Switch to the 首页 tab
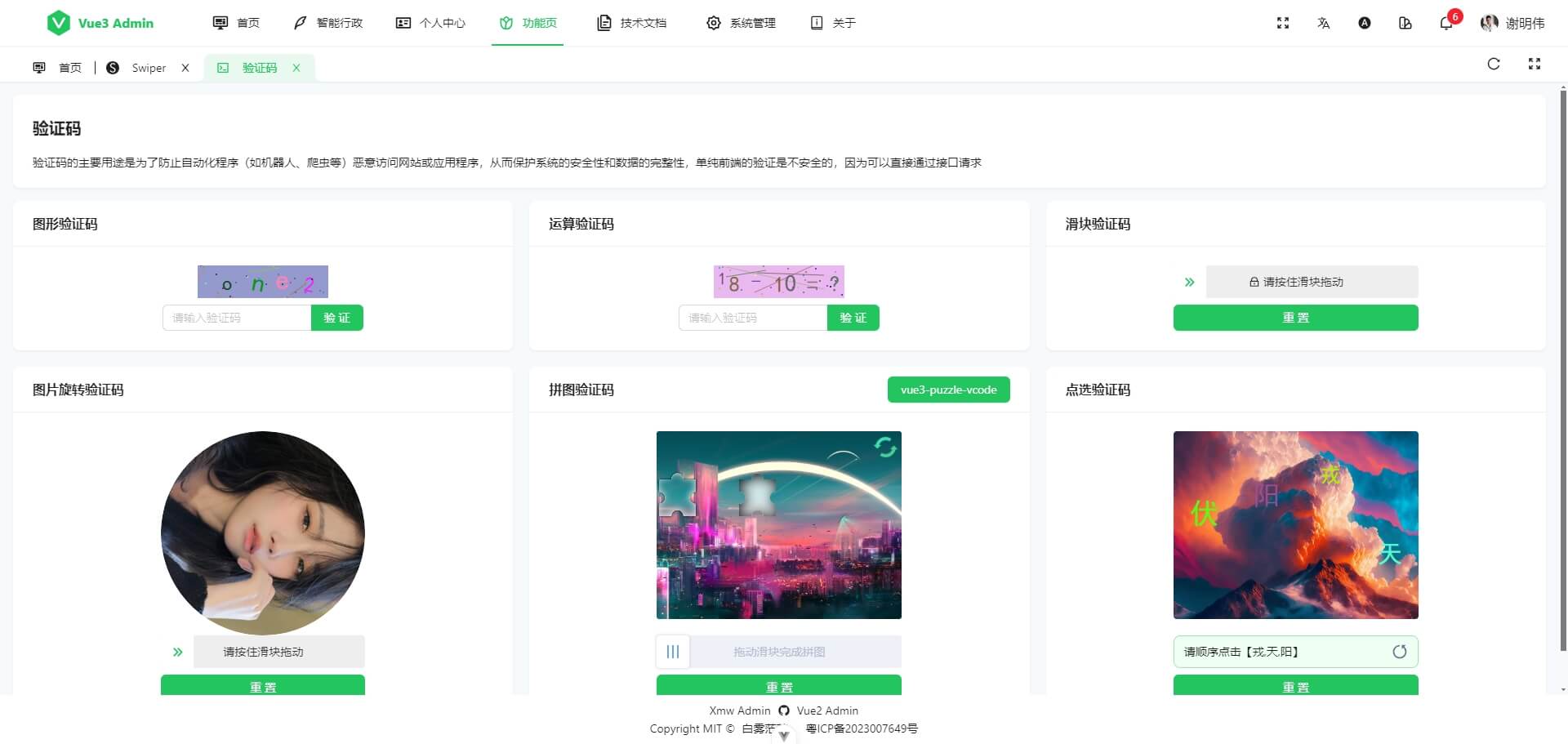The image size is (1568, 744). (57, 68)
